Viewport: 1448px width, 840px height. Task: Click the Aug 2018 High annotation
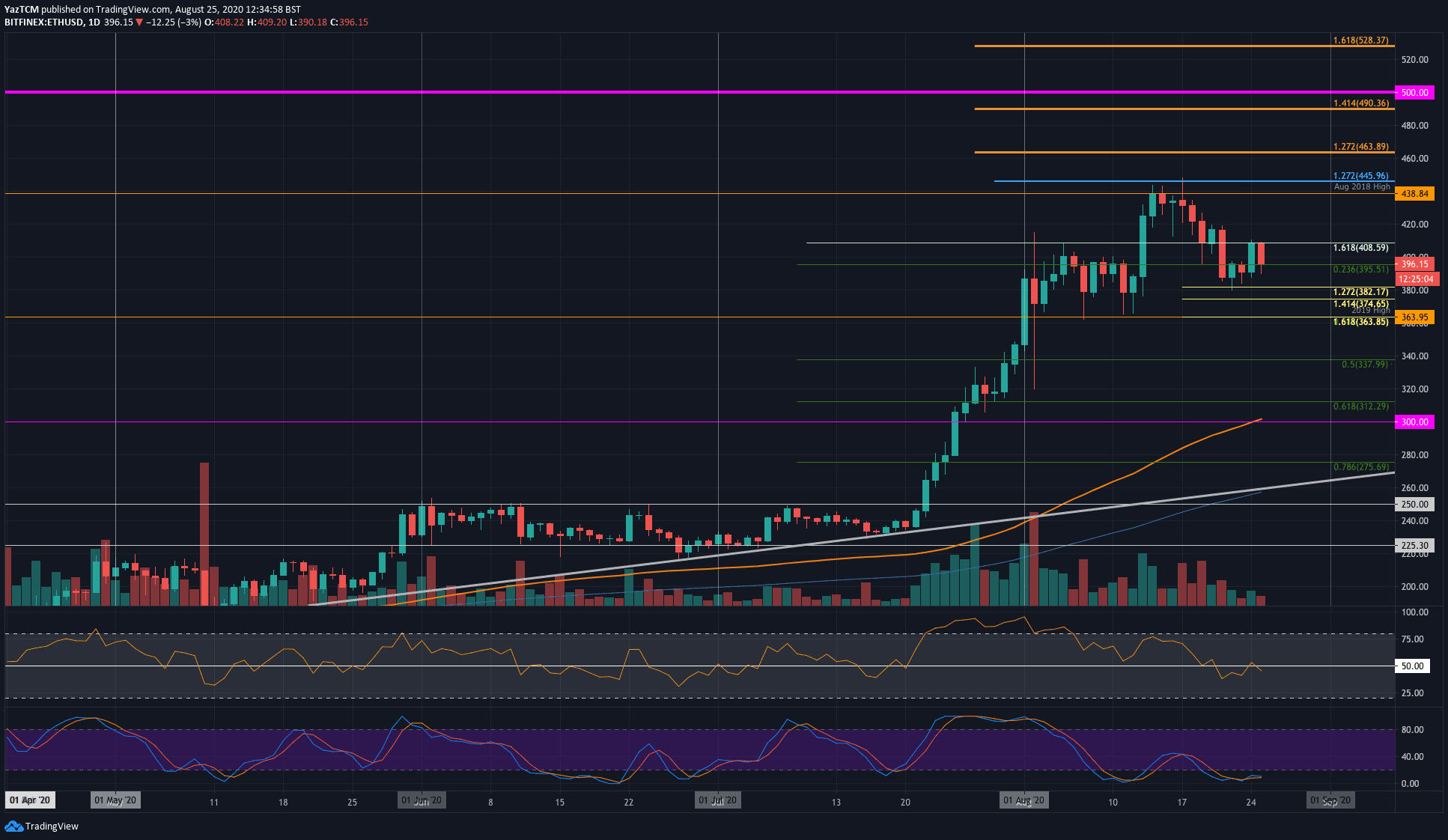point(1362,186)
